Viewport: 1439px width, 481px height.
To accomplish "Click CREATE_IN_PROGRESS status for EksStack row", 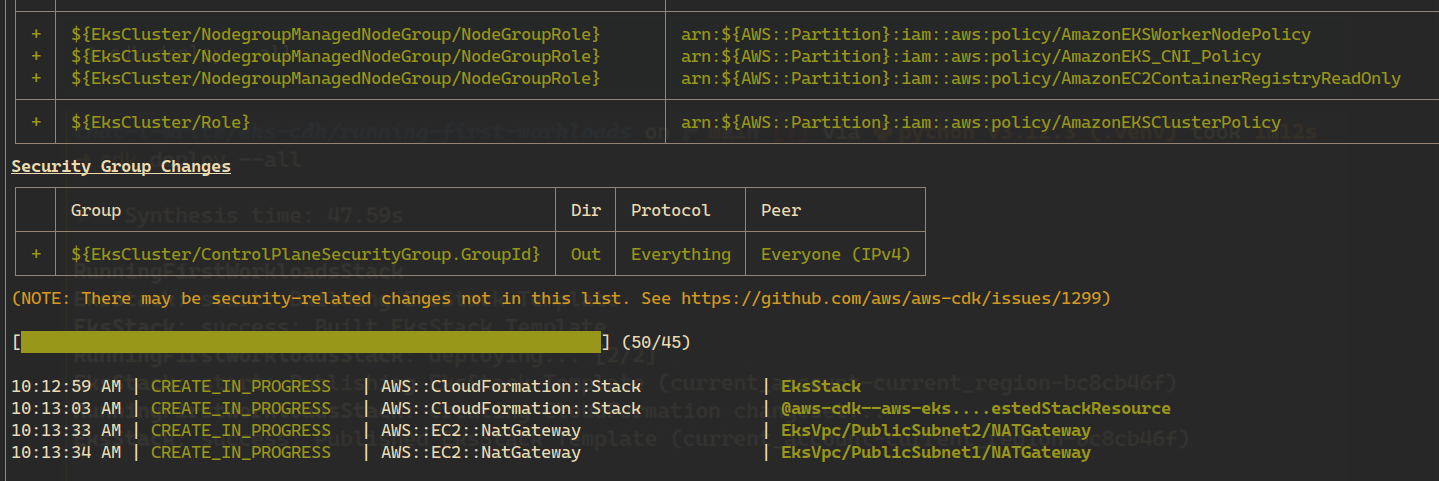I will click(x=241, y=386).
